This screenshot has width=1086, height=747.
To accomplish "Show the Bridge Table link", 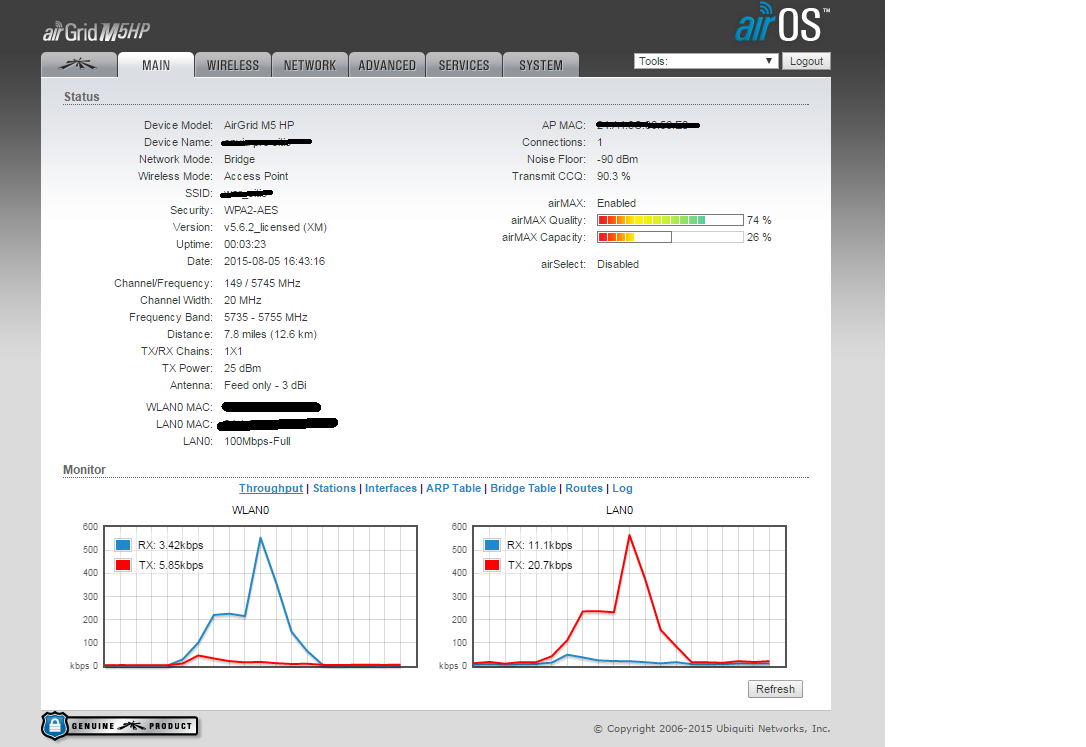I will pos(523,488).
